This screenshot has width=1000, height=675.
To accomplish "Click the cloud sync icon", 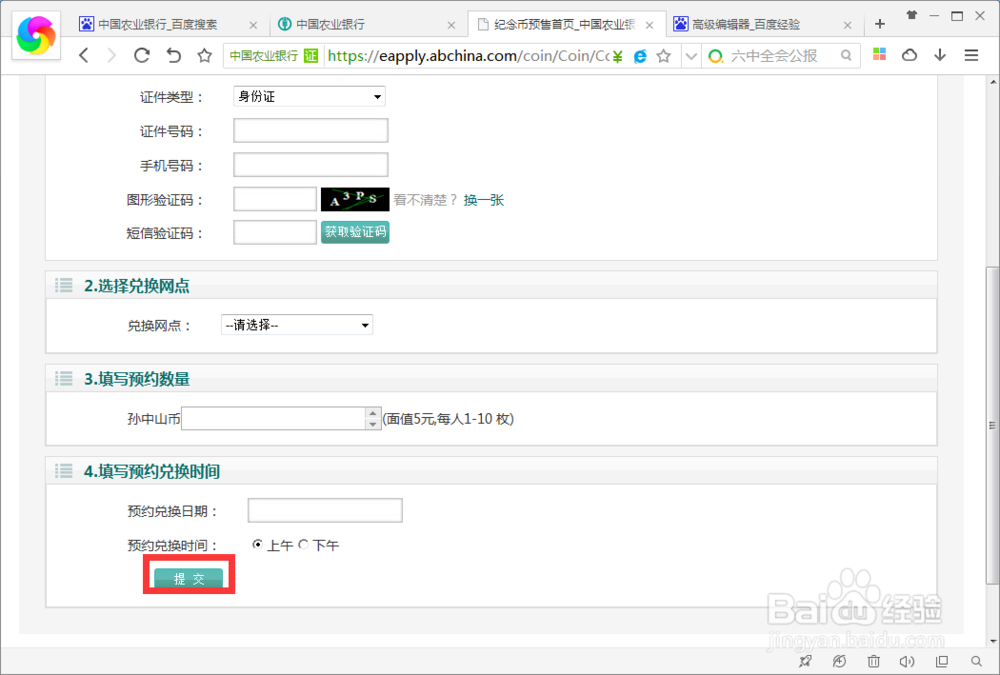I will click(909, 55).
